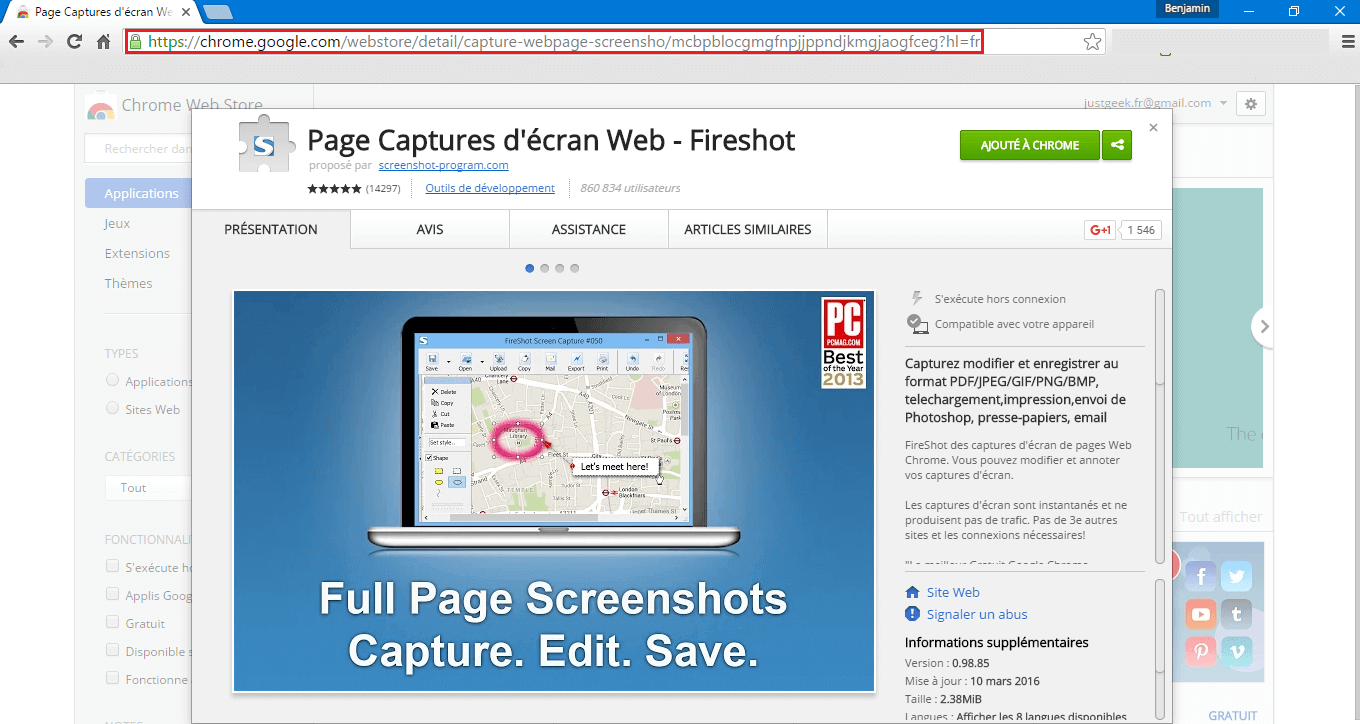Click the Benjamin profile button
The height and width of the screenshot is (724, 1360).
click(x=1187, y=8)
